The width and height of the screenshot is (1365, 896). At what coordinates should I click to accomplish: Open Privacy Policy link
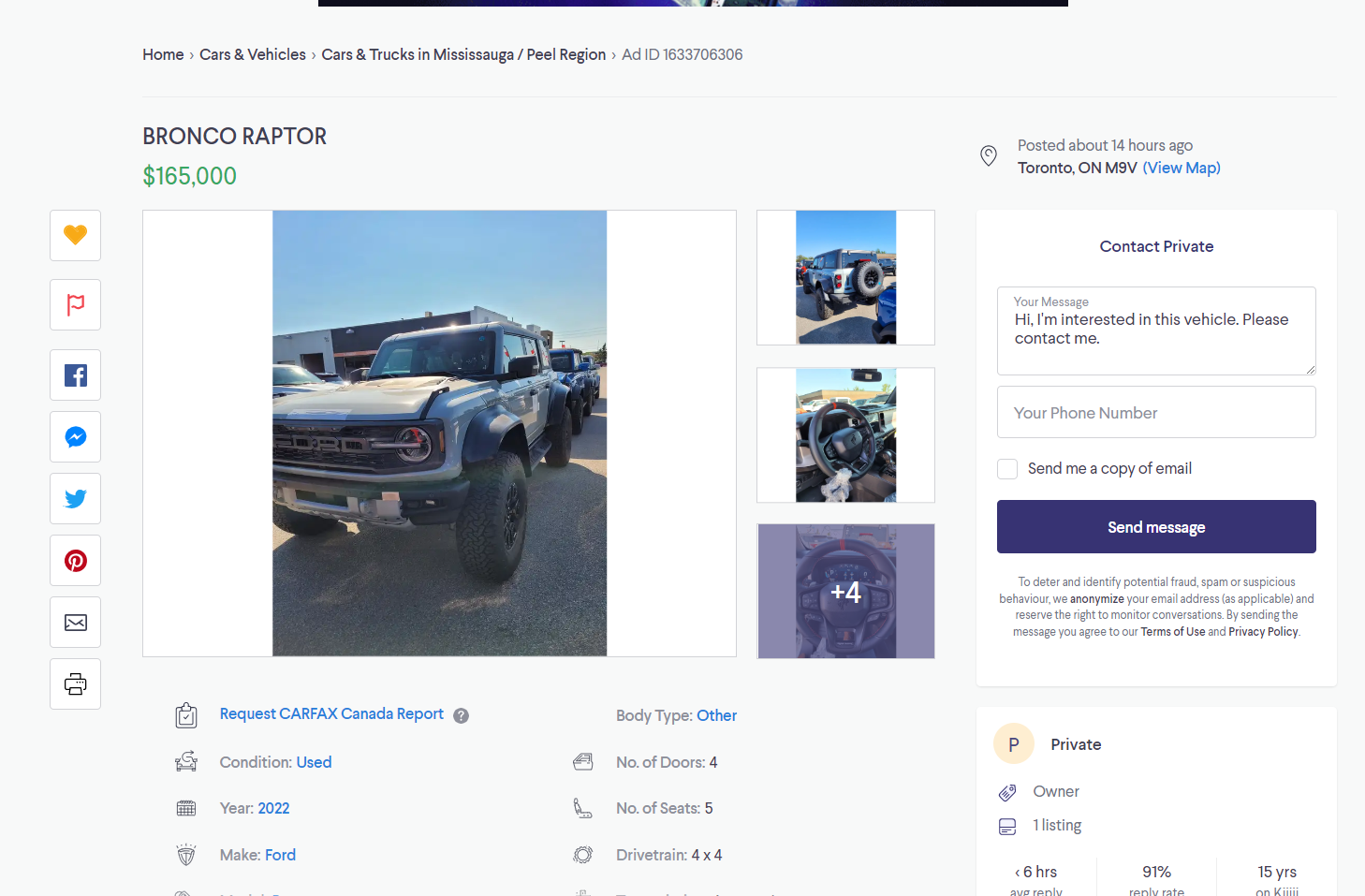pos(1263,632)
